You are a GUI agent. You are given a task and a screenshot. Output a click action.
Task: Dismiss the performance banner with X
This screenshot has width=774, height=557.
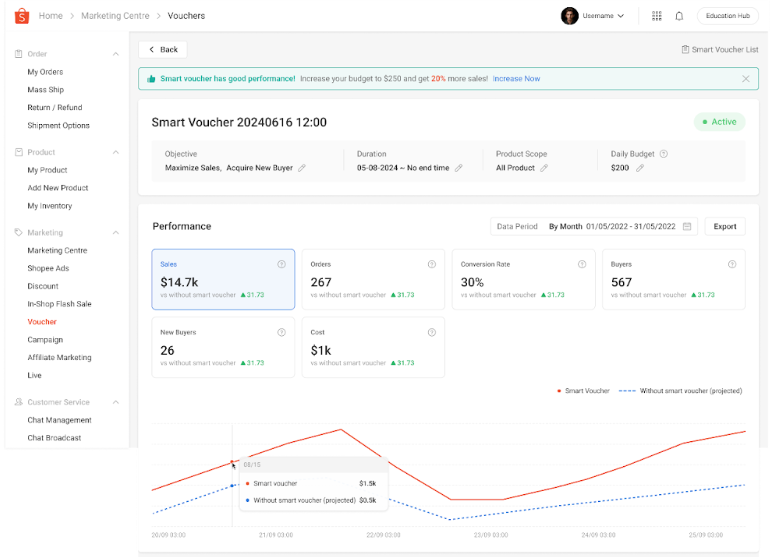coord(745,79)
